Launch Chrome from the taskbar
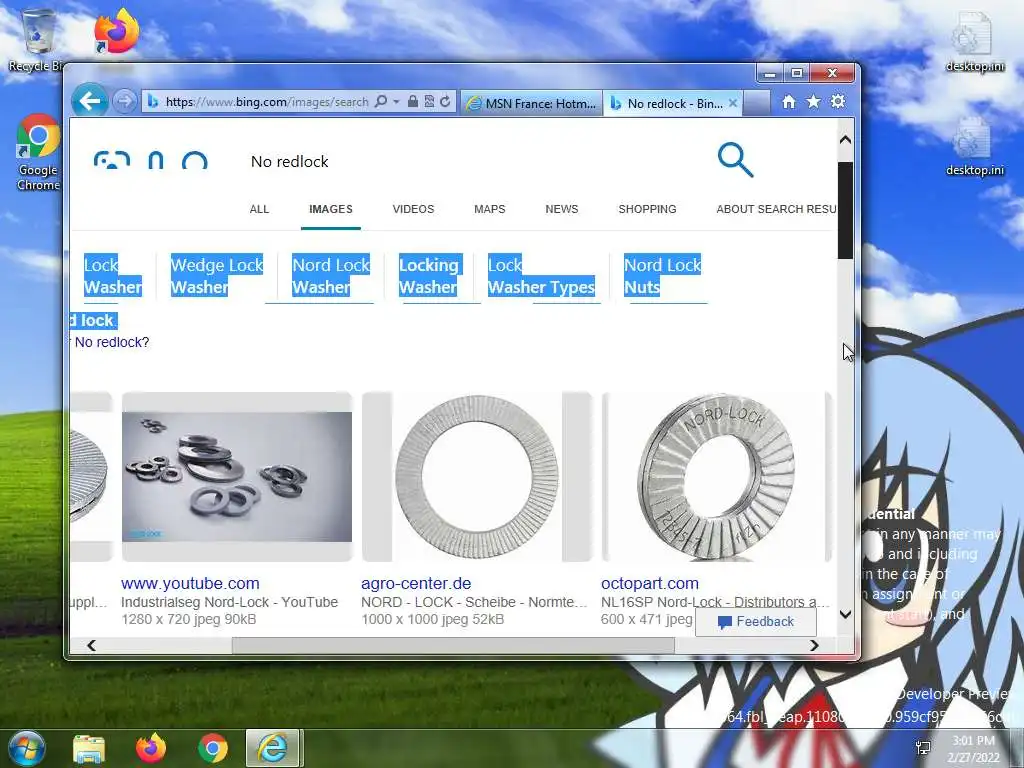The height and width of the screenshot is (768, 1024). [212, 748]
